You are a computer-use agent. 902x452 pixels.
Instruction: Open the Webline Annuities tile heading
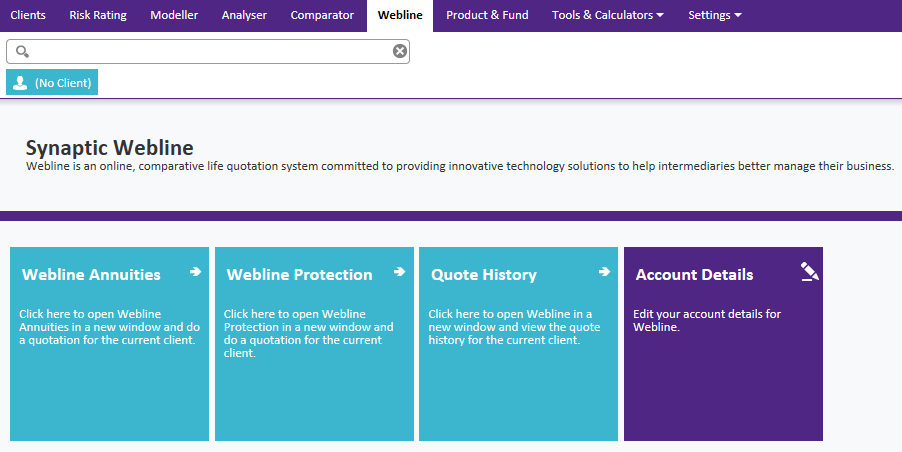coord(91,274)
